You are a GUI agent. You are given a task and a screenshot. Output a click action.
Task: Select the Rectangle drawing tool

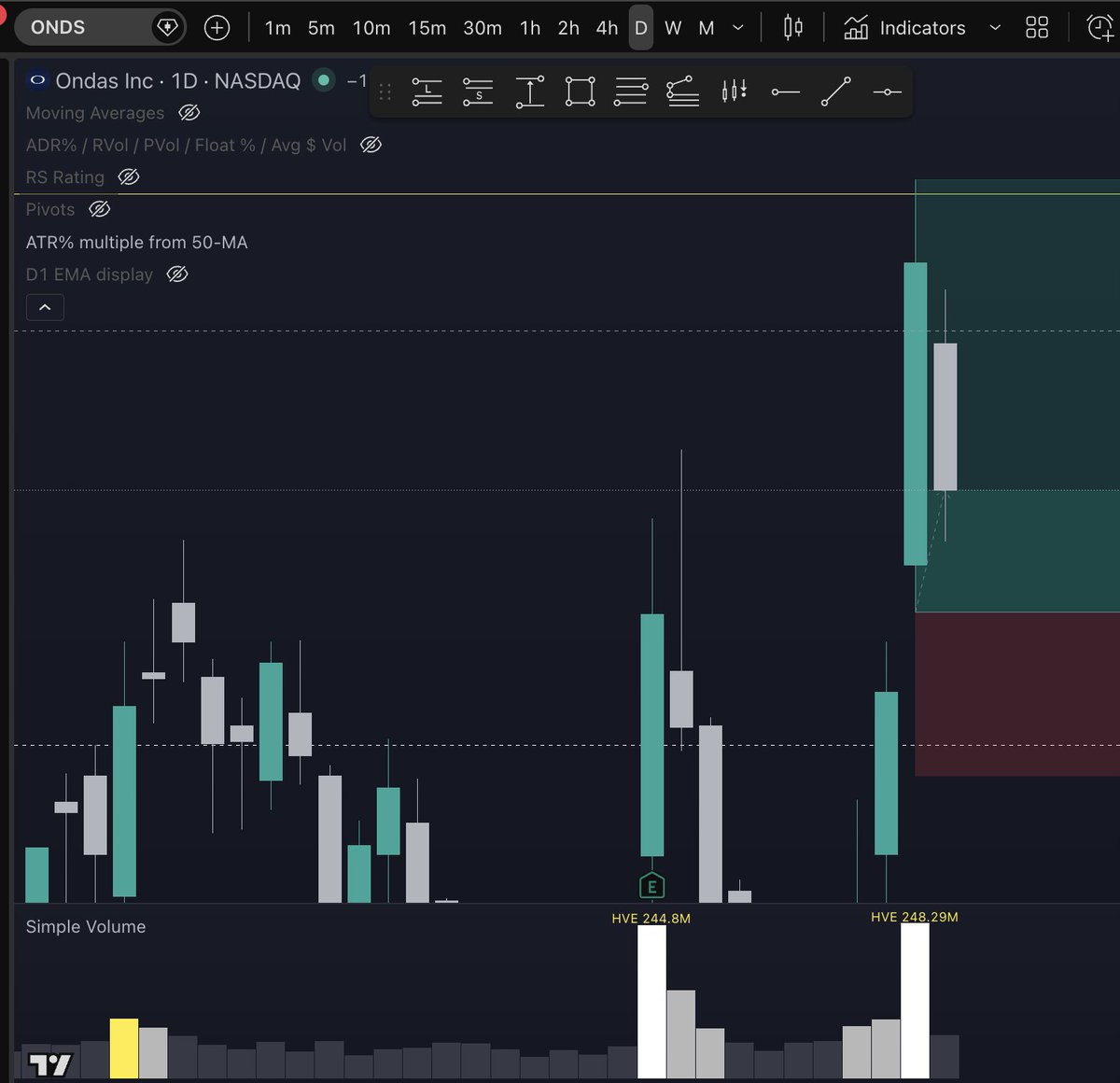(x=580, y=91)
